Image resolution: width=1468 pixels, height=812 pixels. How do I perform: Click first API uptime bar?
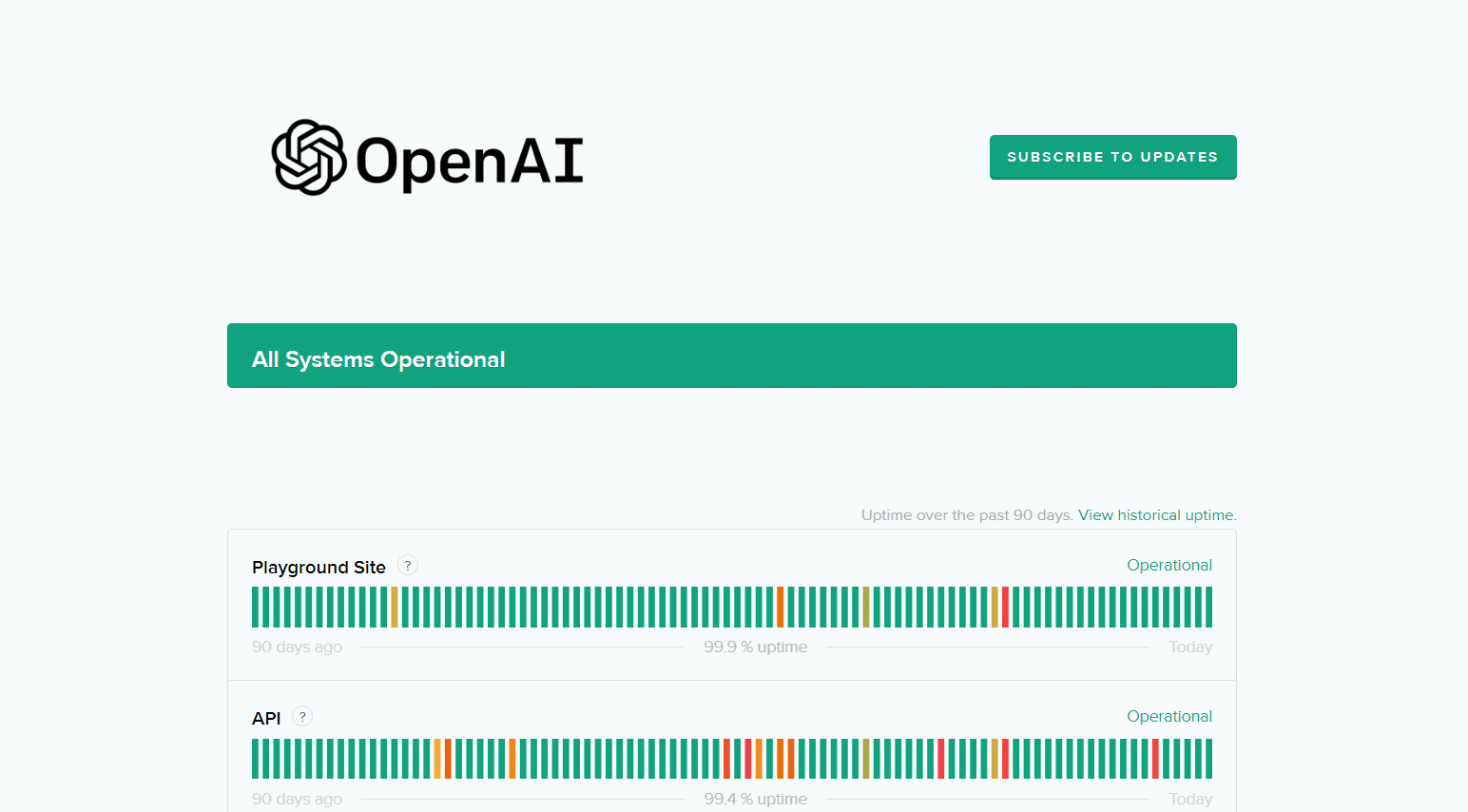(x=256, y=759)
